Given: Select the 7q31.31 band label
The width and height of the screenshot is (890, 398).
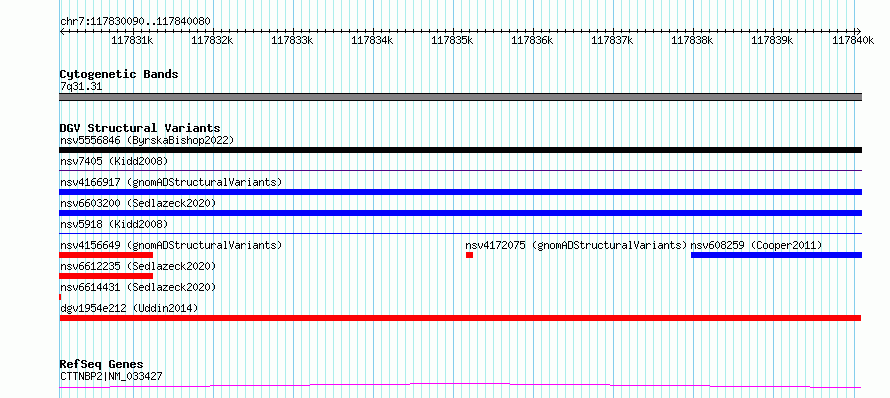Looking at the screenshot, I should [81, 86].
